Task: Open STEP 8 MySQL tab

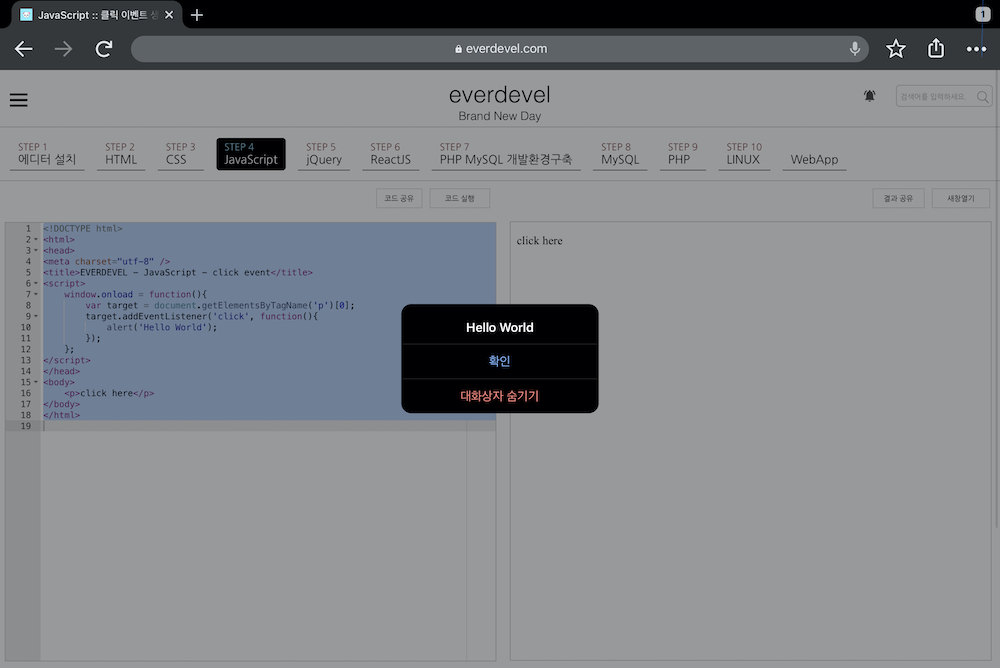Action: 620,154
